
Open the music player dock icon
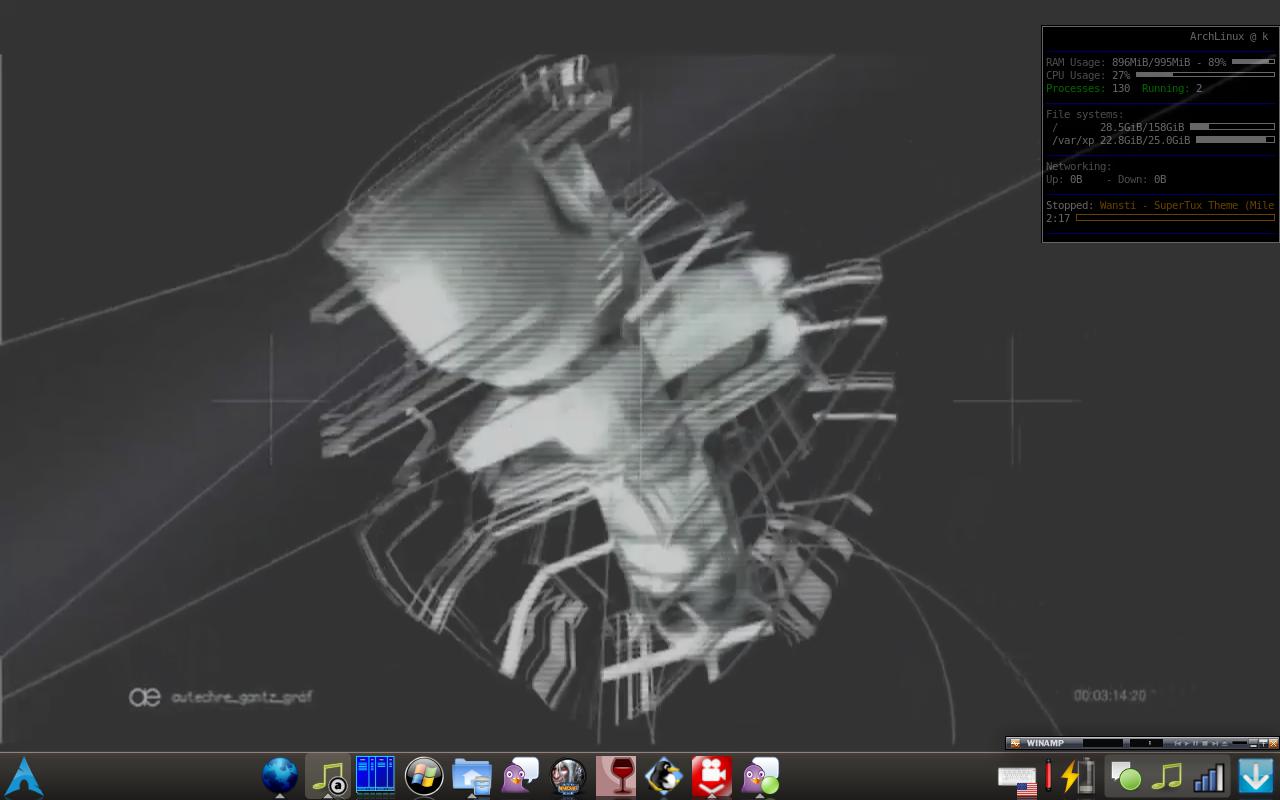click(328, 776)
